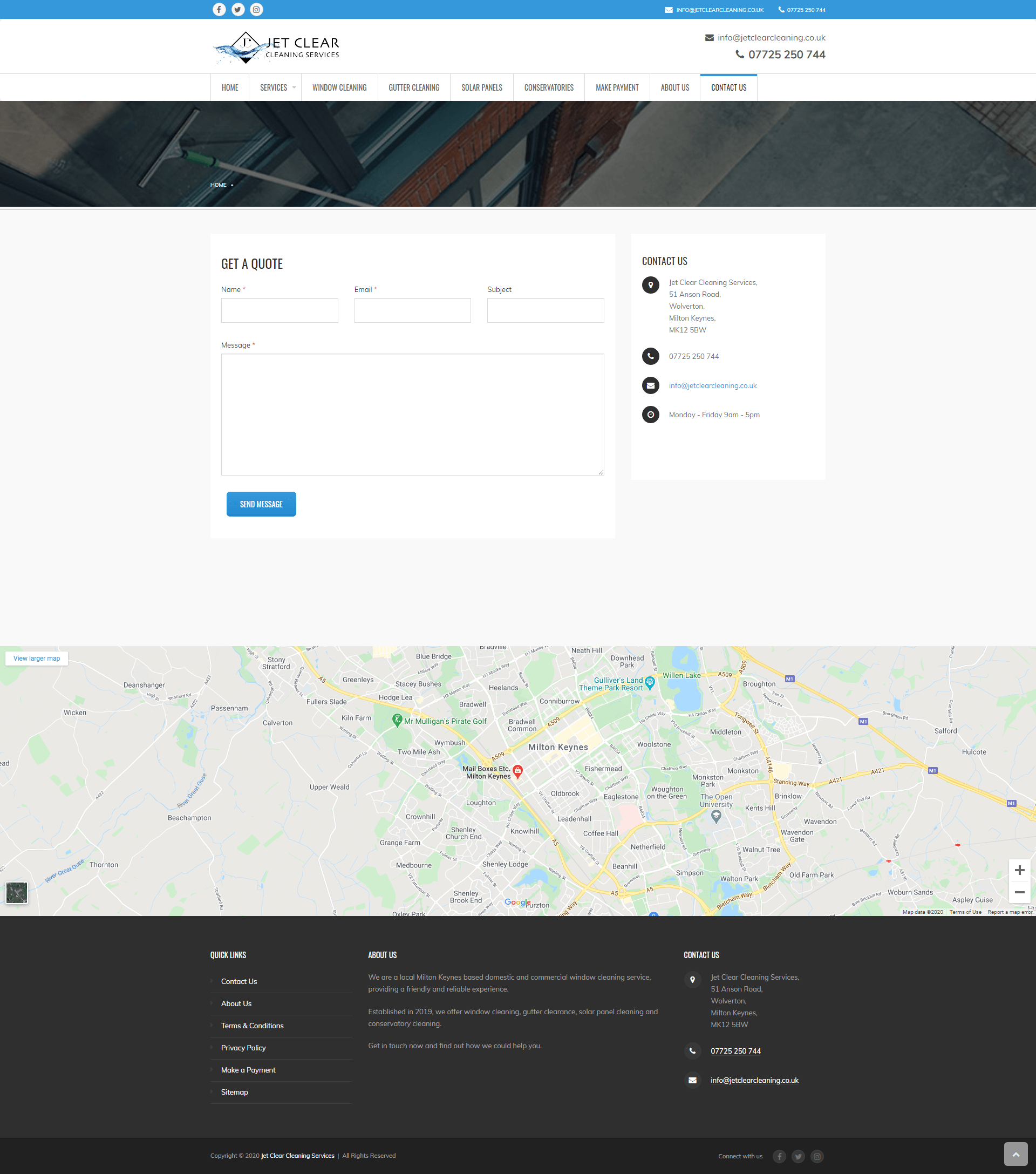Click View larger map link
The image size is (1036, 1174).
tap(37, 658)
